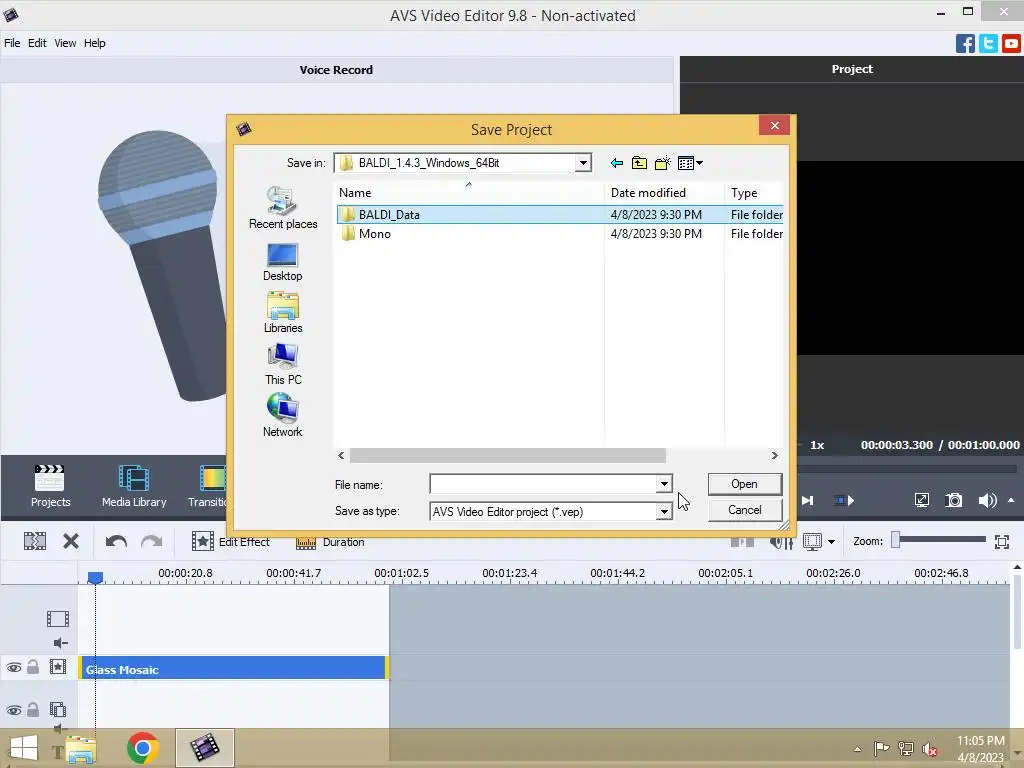Close the Save Project dialog
The height and width of the screenshot is (768, 1024).
tap(775, 125)
